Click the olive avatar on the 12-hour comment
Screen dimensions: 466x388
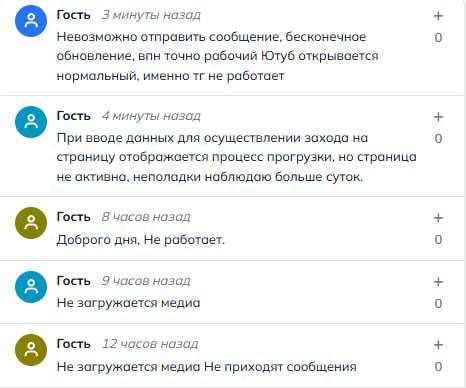click(x=31, y=350)
